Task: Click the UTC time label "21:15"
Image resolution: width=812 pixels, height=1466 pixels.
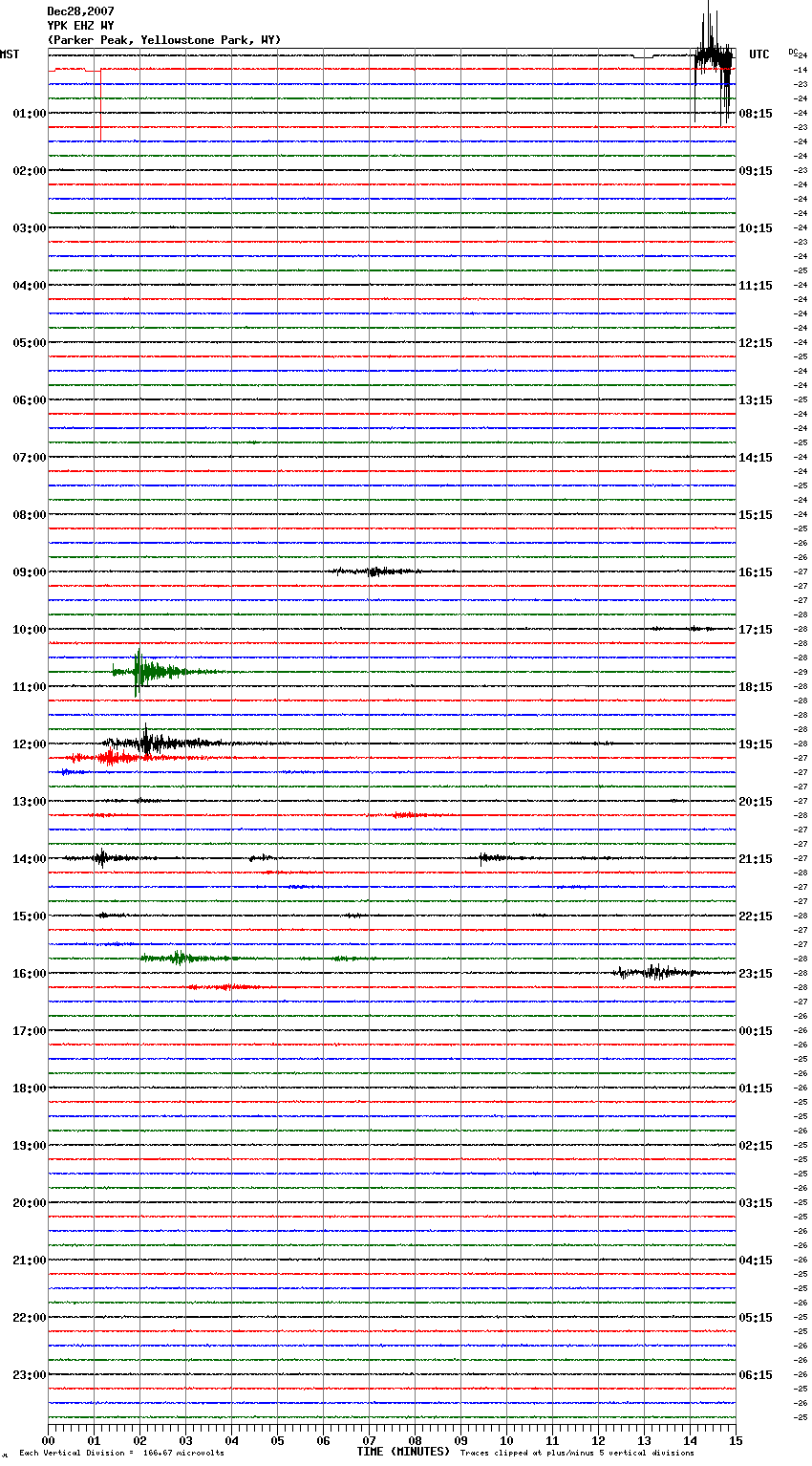Action: [756, 859]
